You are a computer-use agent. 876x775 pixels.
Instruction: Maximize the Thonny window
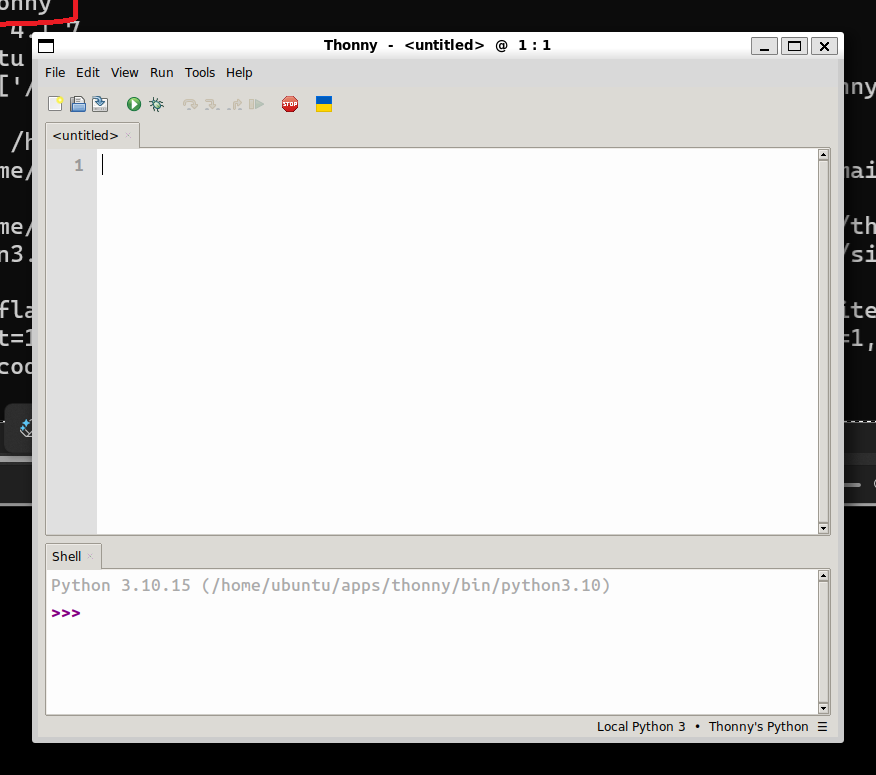point(794,46)
